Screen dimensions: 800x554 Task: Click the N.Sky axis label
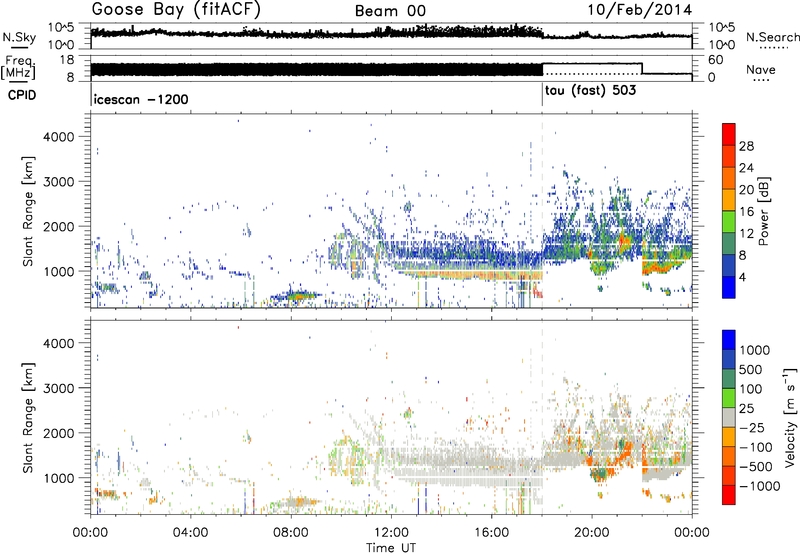coord(19,37)
